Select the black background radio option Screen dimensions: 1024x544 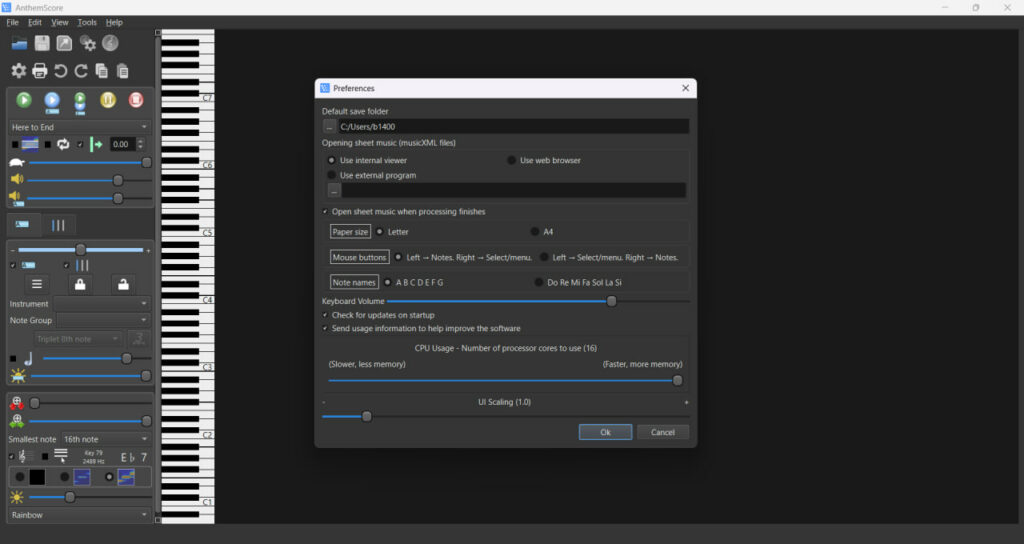pos(20,477)
